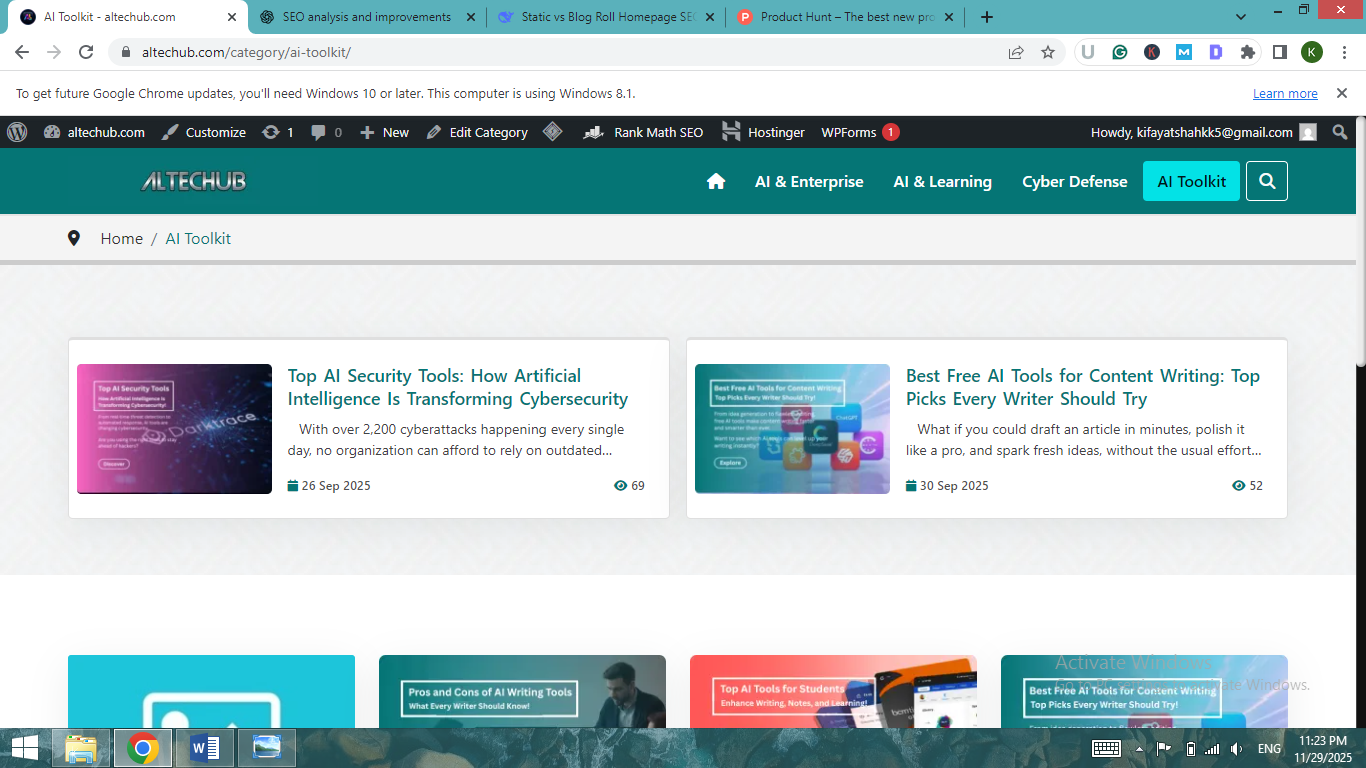Open the Chrome profile avatar K
This screenshot has width=1366, height=768.
click(1312, 52)
